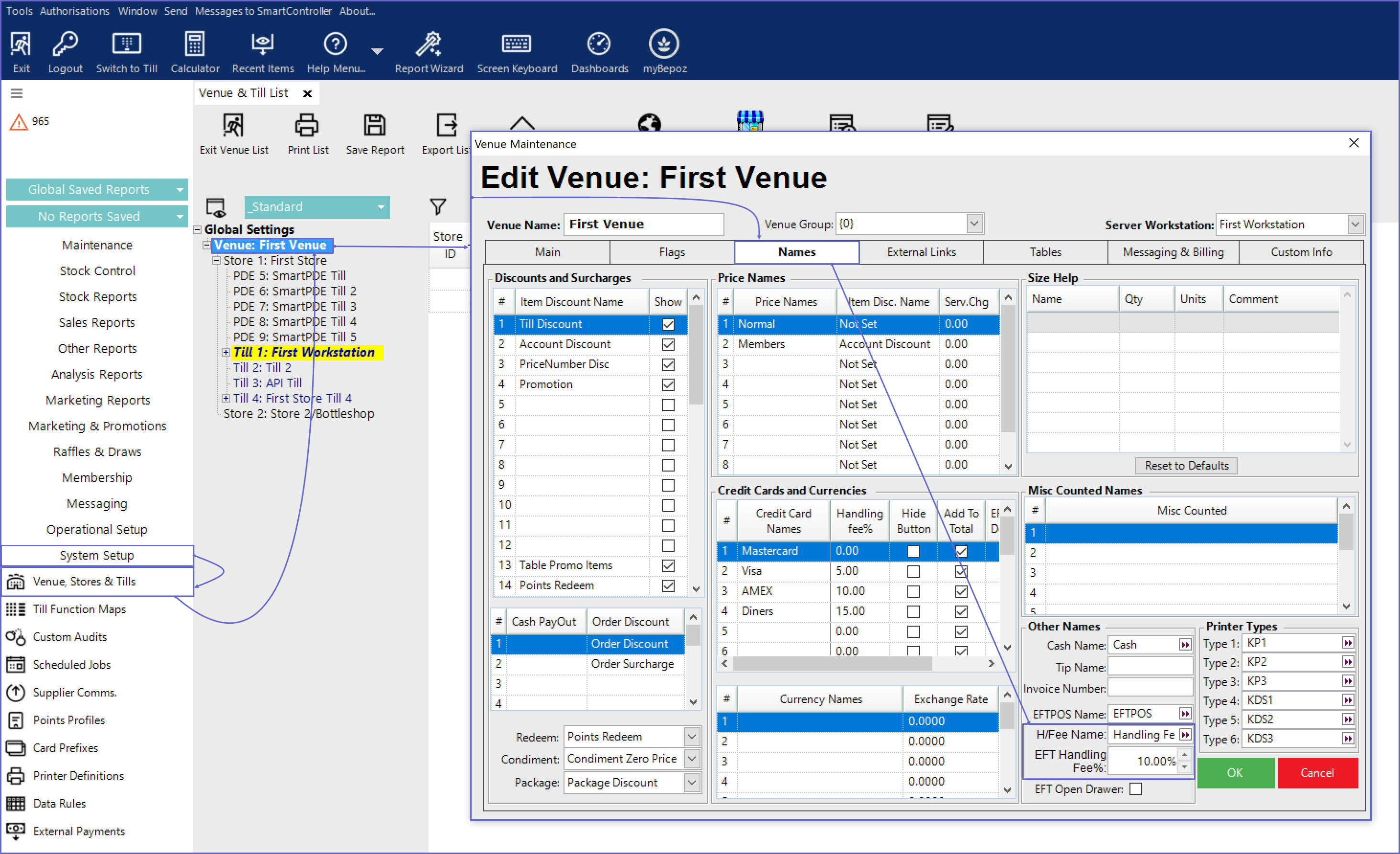Open the Venue Group dropdown
The height and width of the screenshot is (854, 1400).
pos(974,224)
